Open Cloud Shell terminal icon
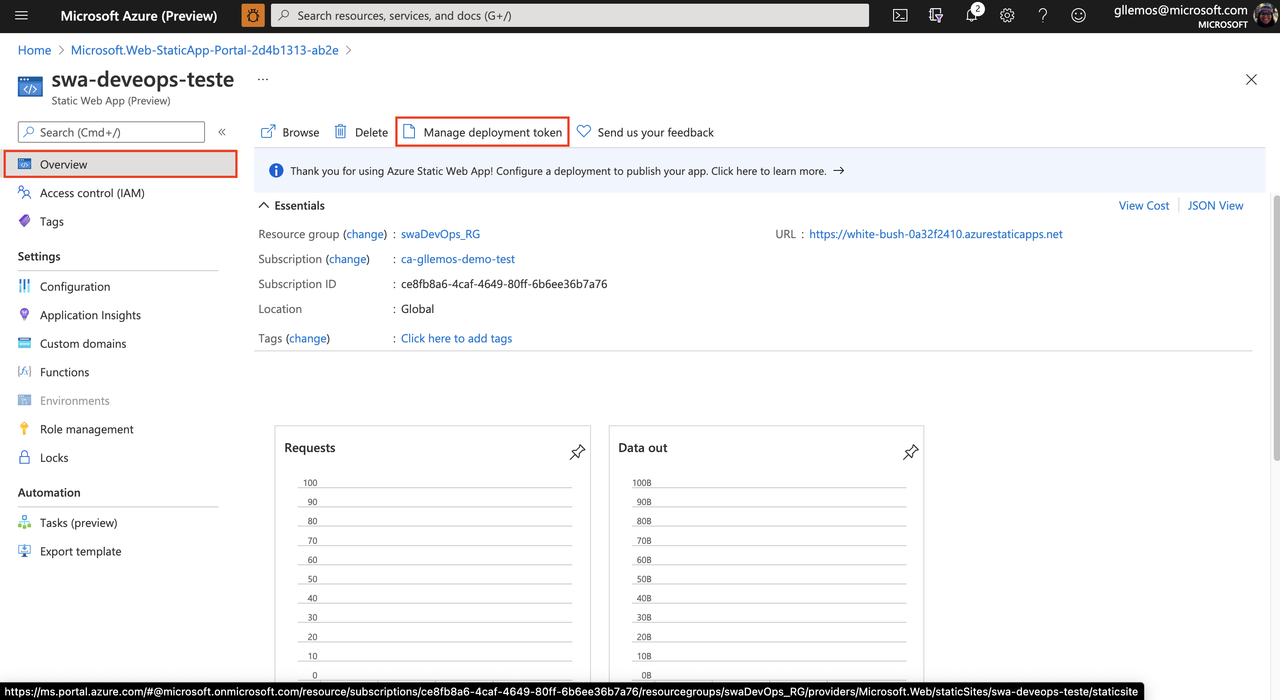The image size is (1280, 700). point(900,16)
